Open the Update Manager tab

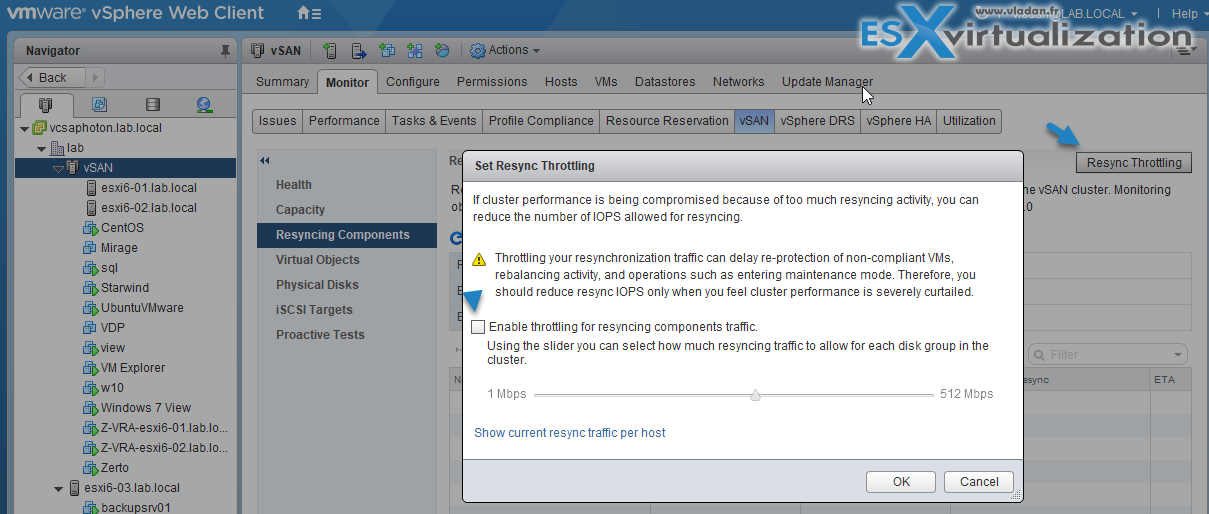pos(827,82)
